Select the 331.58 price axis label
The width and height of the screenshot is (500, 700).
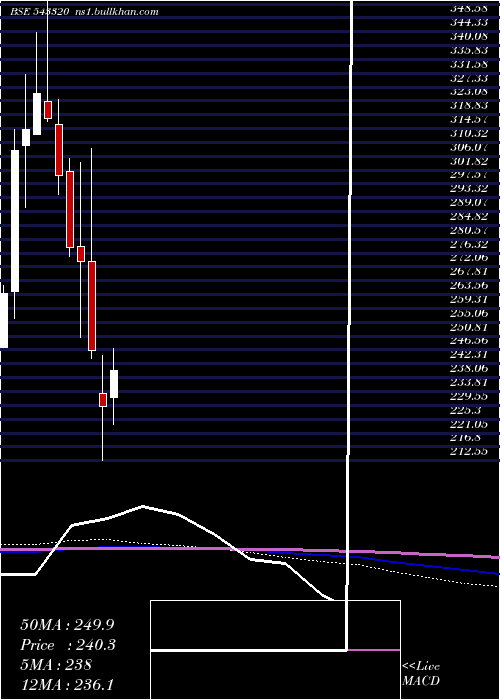point(469,63)
